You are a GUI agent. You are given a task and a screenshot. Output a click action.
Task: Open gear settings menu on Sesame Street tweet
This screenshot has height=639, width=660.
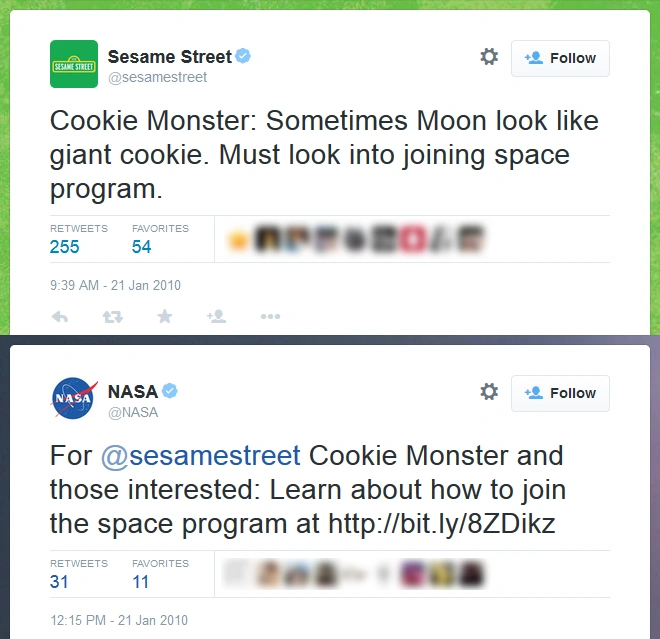click(489, 57)
